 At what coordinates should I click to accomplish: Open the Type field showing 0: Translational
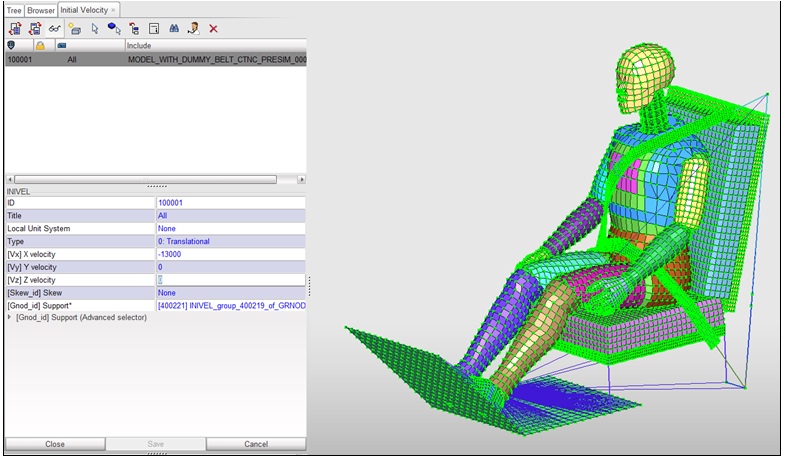tap(231, 241)
